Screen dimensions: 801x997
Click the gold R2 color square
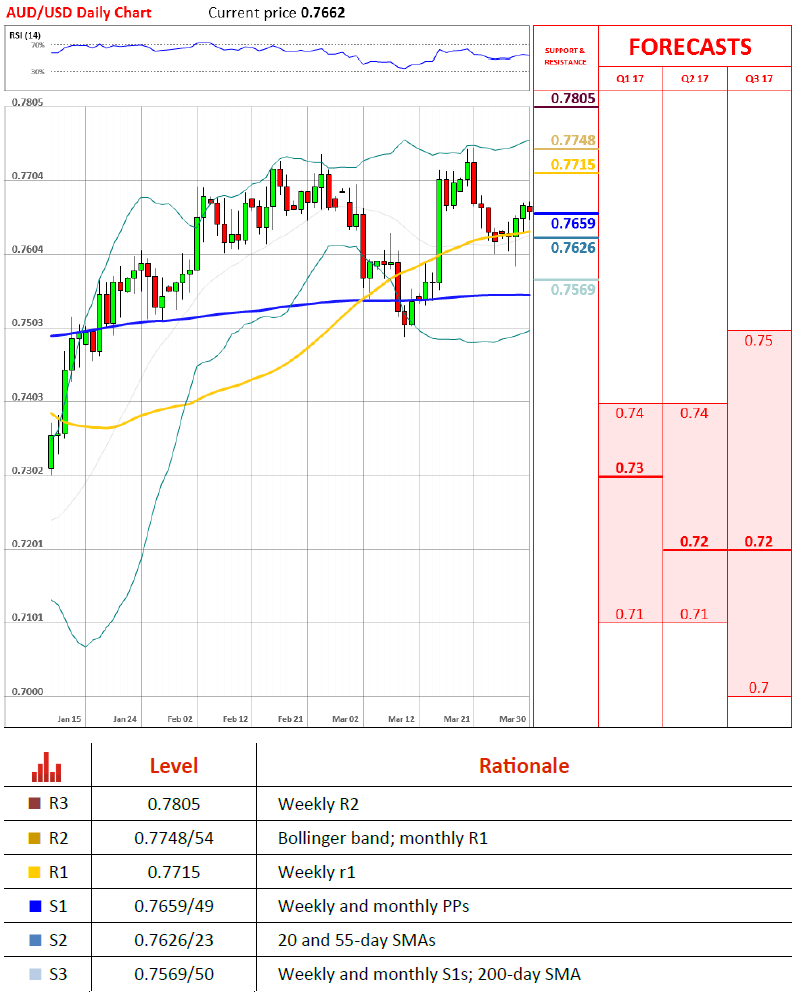pyautogui.click(x=37, y=837)
